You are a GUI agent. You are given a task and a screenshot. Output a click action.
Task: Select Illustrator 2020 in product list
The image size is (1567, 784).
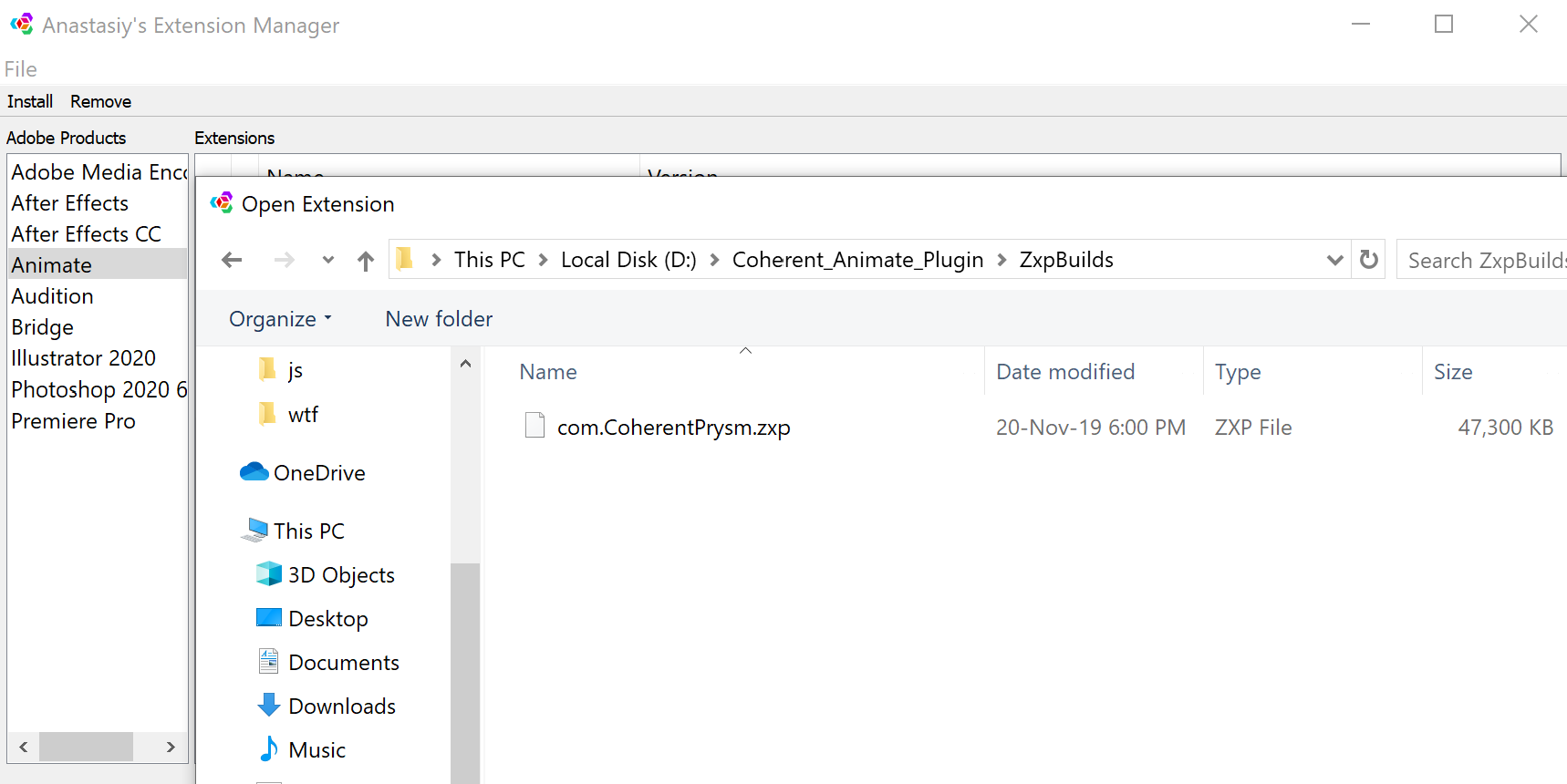(98, 357)
